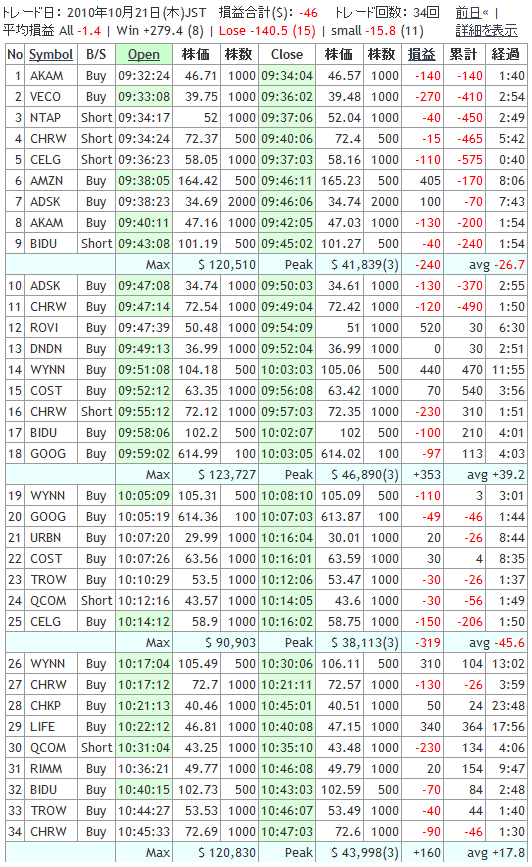This screenshot has width=532, height=867.
Task: Click Short label in row 30 QCOM
Action: 96,748
